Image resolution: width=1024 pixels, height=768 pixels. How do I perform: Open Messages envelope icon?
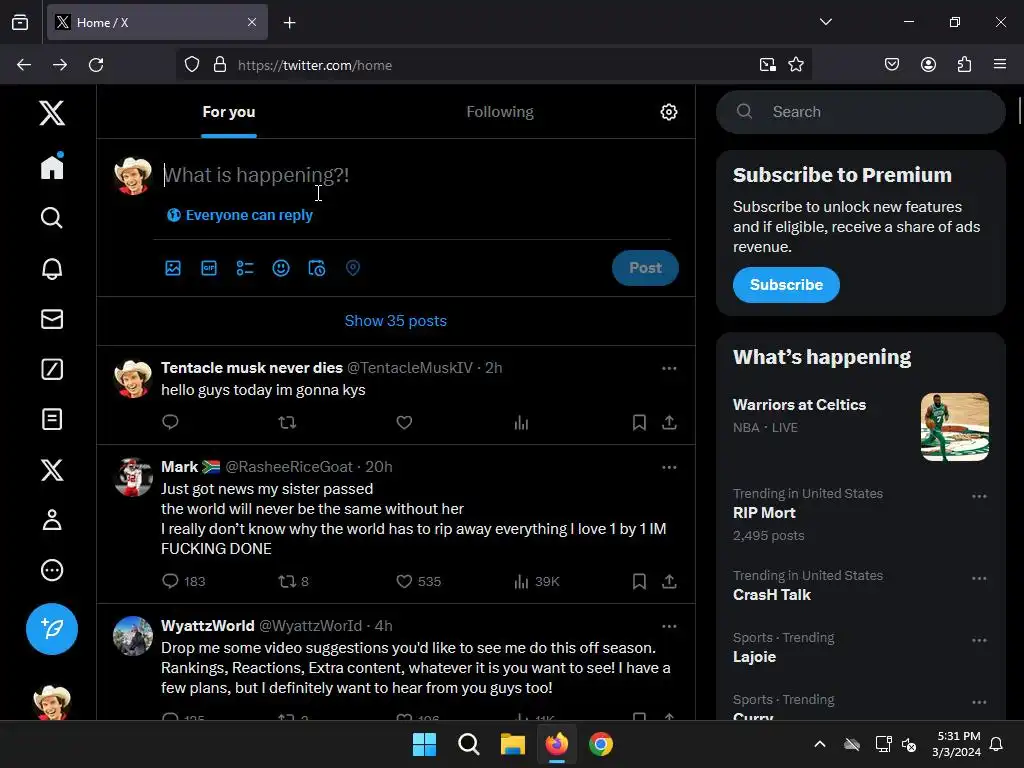click(52, 319)
